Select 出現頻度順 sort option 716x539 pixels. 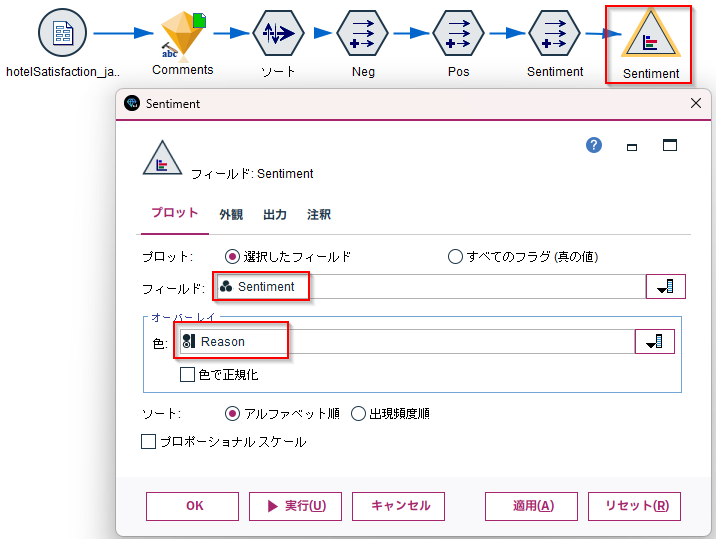tap(358, 414)
